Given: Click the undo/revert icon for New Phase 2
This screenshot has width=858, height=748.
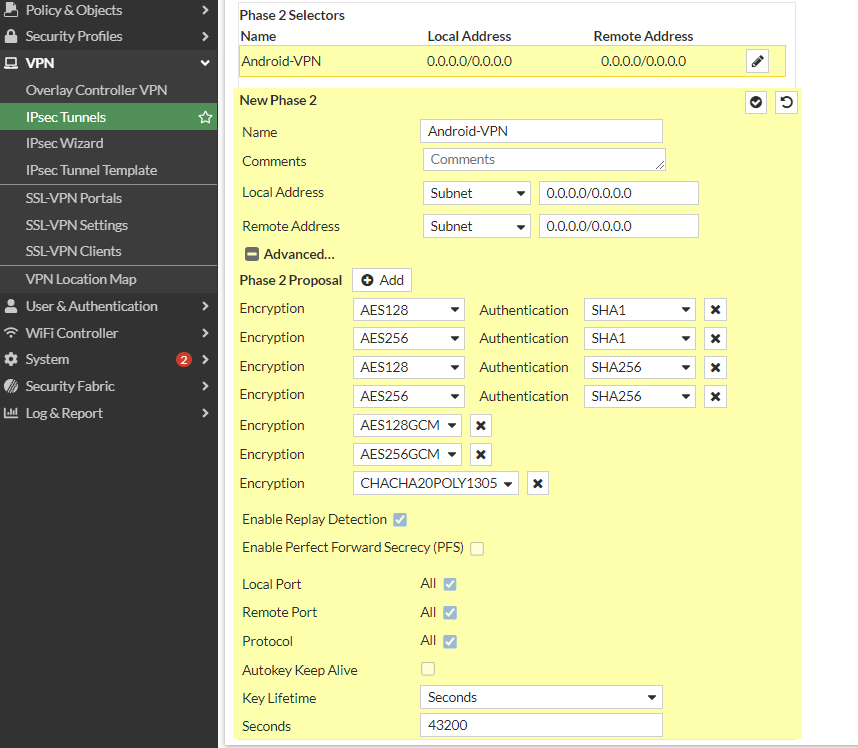Looking at the screenshot, I should coord(786,102).
